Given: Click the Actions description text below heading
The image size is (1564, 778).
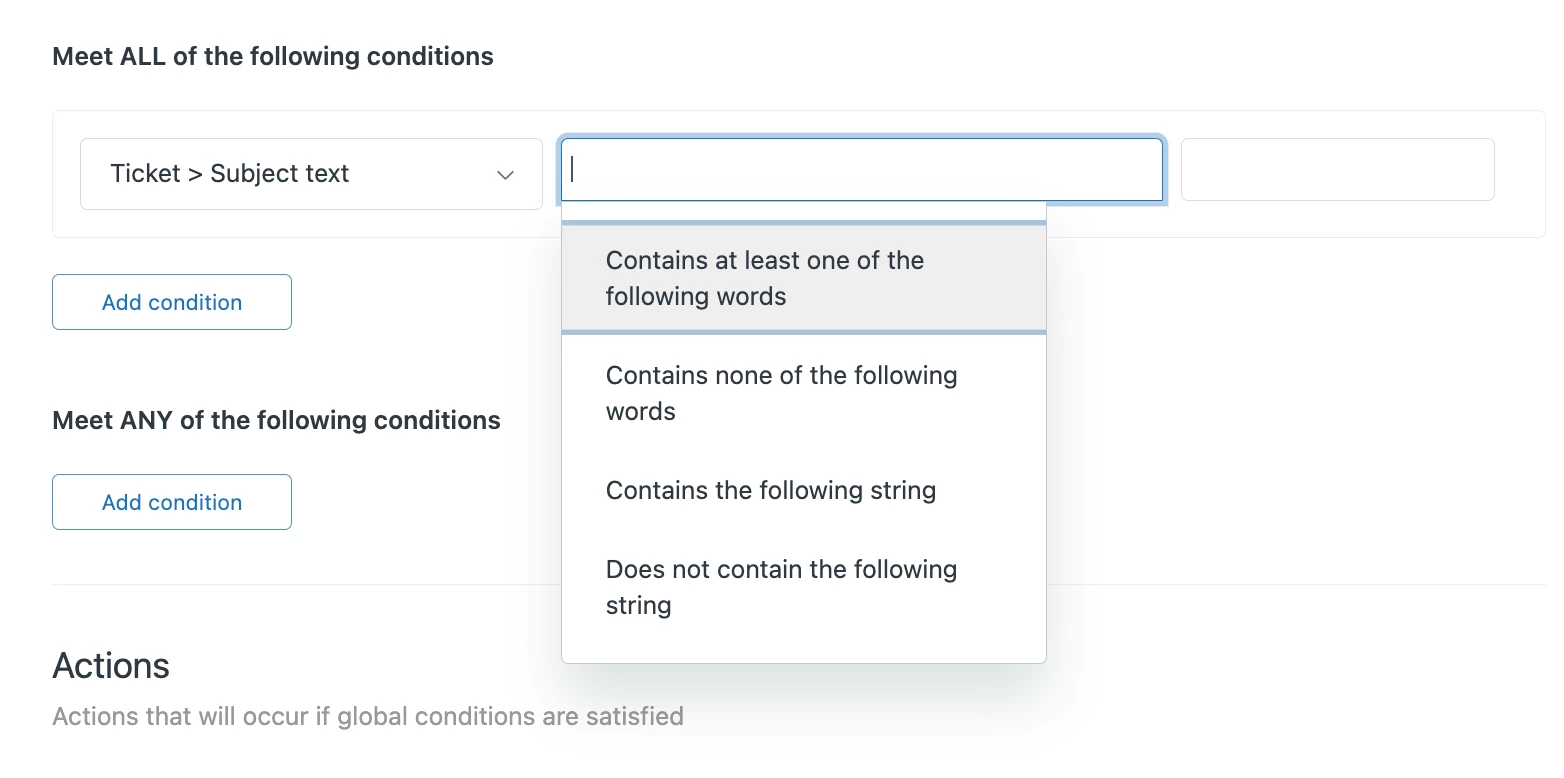Looking at the screenshot, I should [367, 716].
